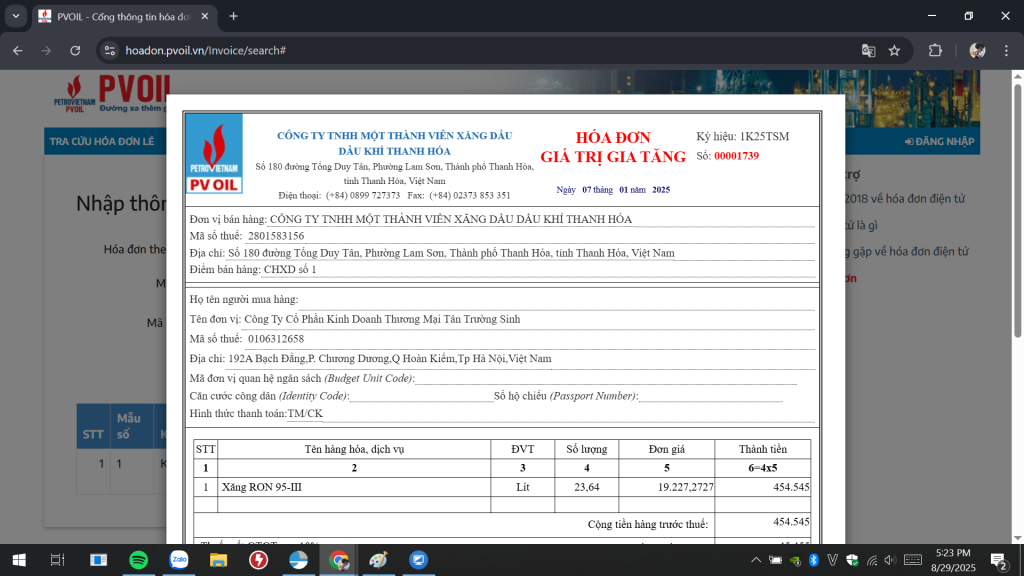This screenshot has width=1024, height=576.
Task: Open the red lightning-bolt app on taskbar
Action: pyautogui.click(x=259, y=560)
